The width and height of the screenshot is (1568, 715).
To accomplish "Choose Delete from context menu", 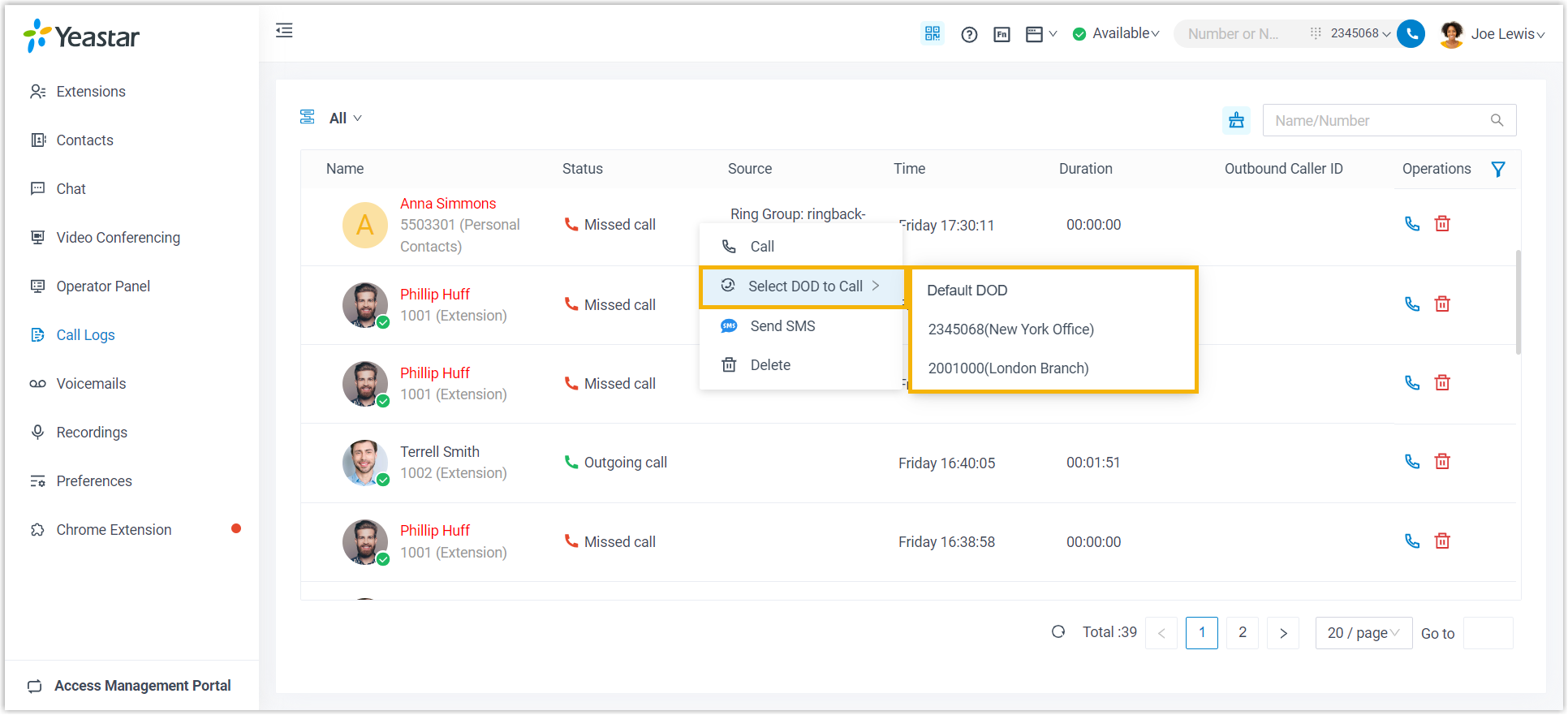I will point(801,365).
